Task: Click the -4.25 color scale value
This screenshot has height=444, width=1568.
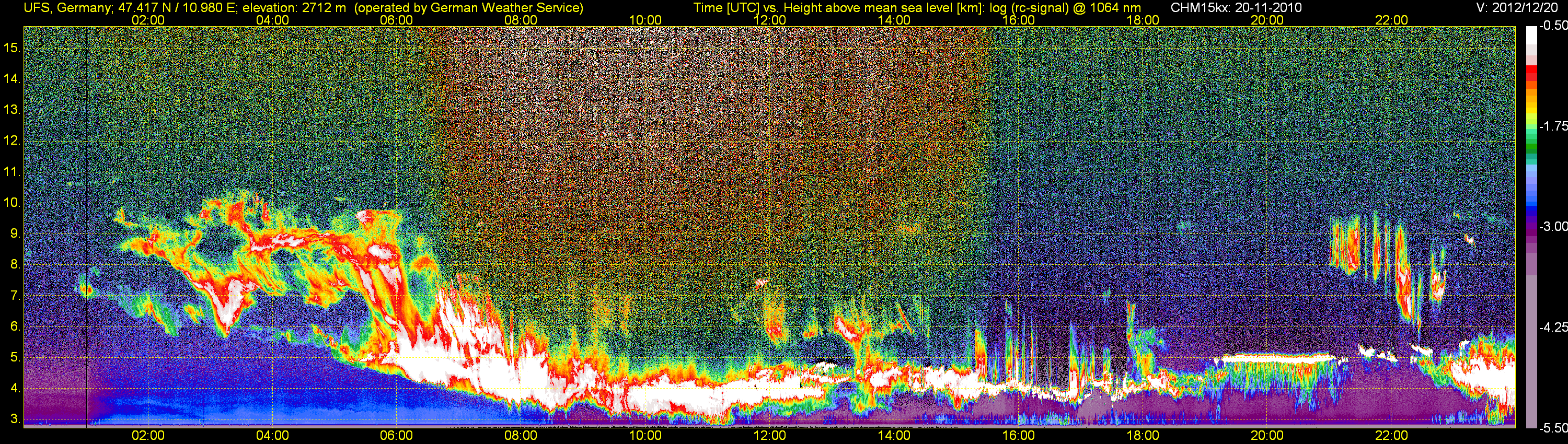Action: coord(1553,326)
